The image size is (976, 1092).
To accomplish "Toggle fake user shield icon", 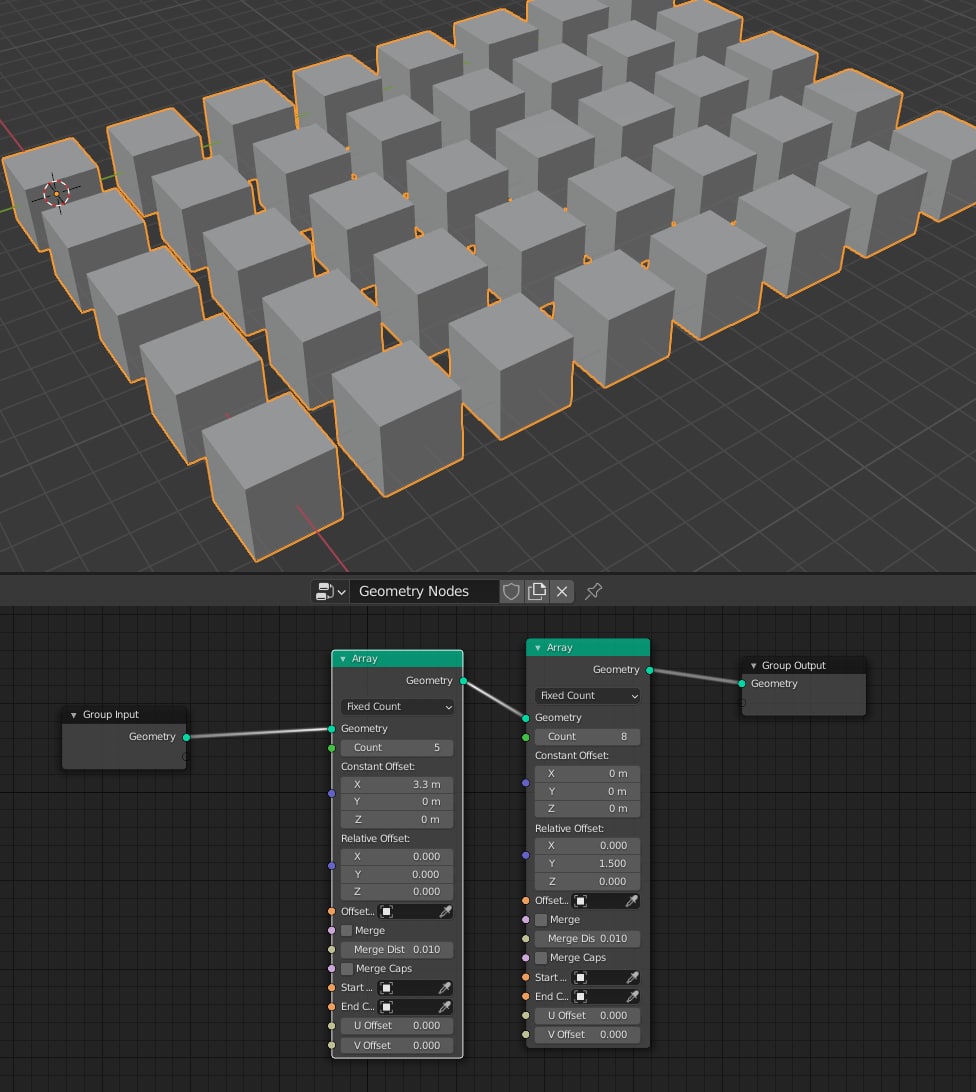I will click(511, 591).
